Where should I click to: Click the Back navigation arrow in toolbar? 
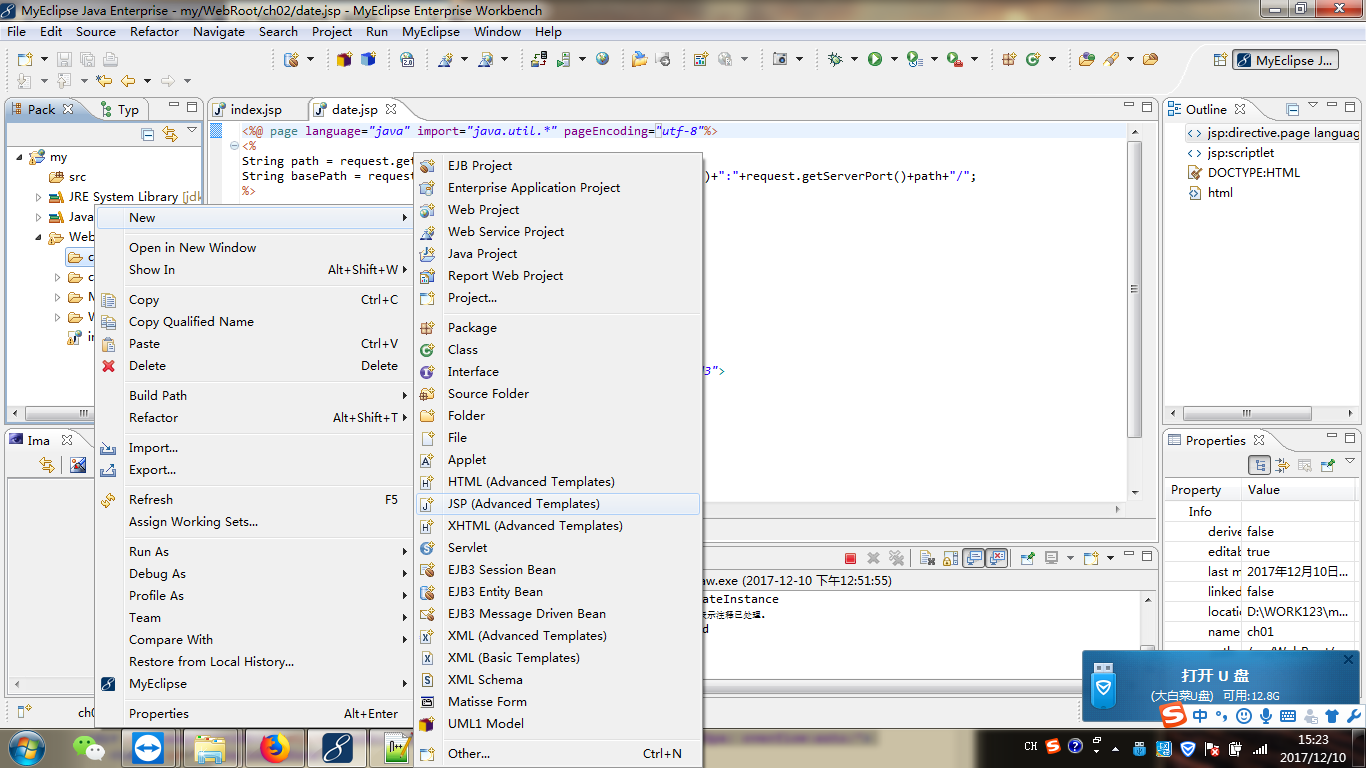pyautogui.click(x=128, y=81)
